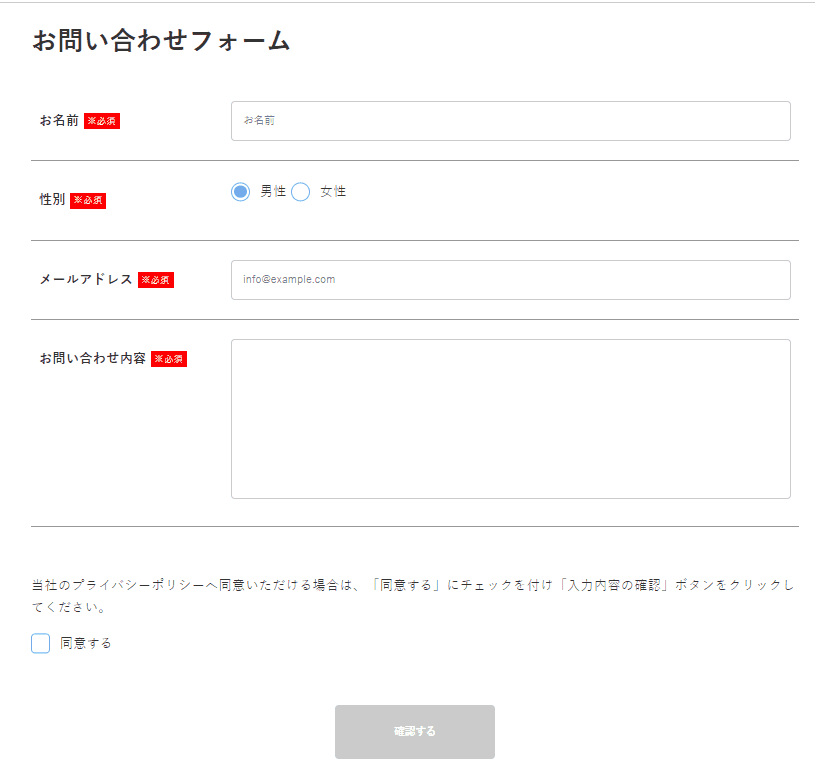Click the お問い合わせフォーム page heading
Screen dimensions: 815x763
coord(161,41)
